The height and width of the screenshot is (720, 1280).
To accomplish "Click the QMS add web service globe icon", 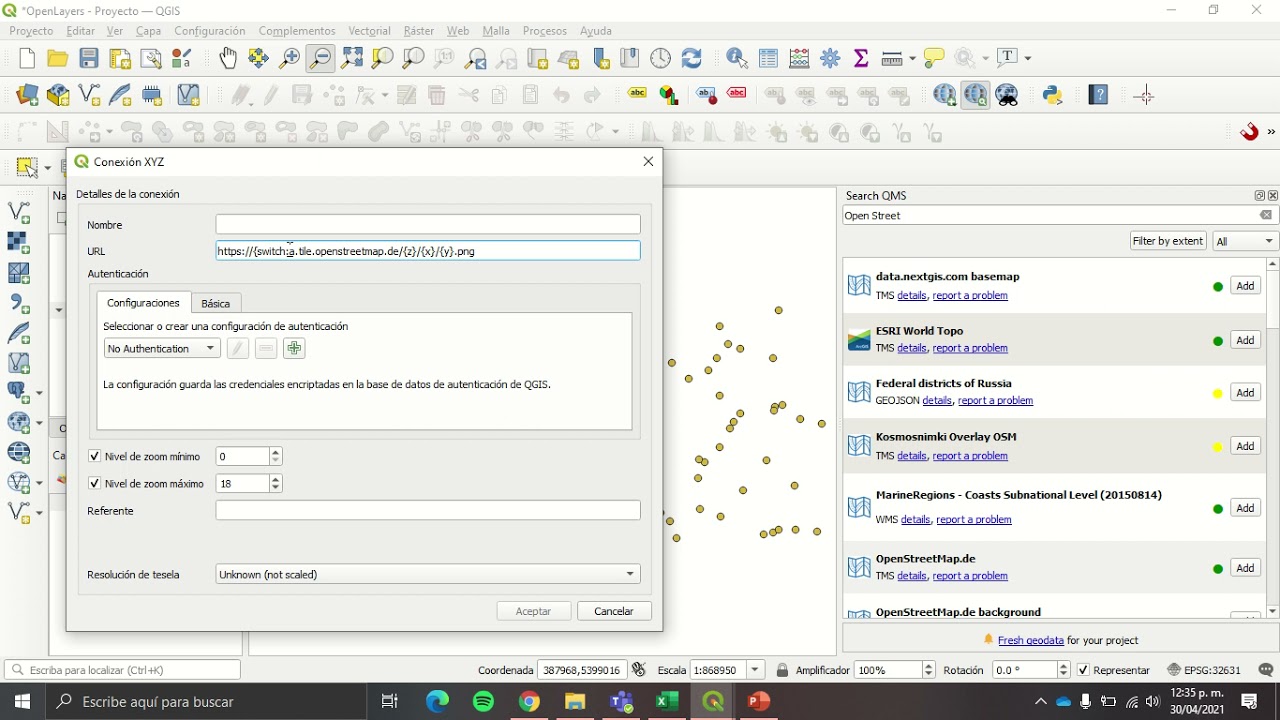I will tap(945, 95).
